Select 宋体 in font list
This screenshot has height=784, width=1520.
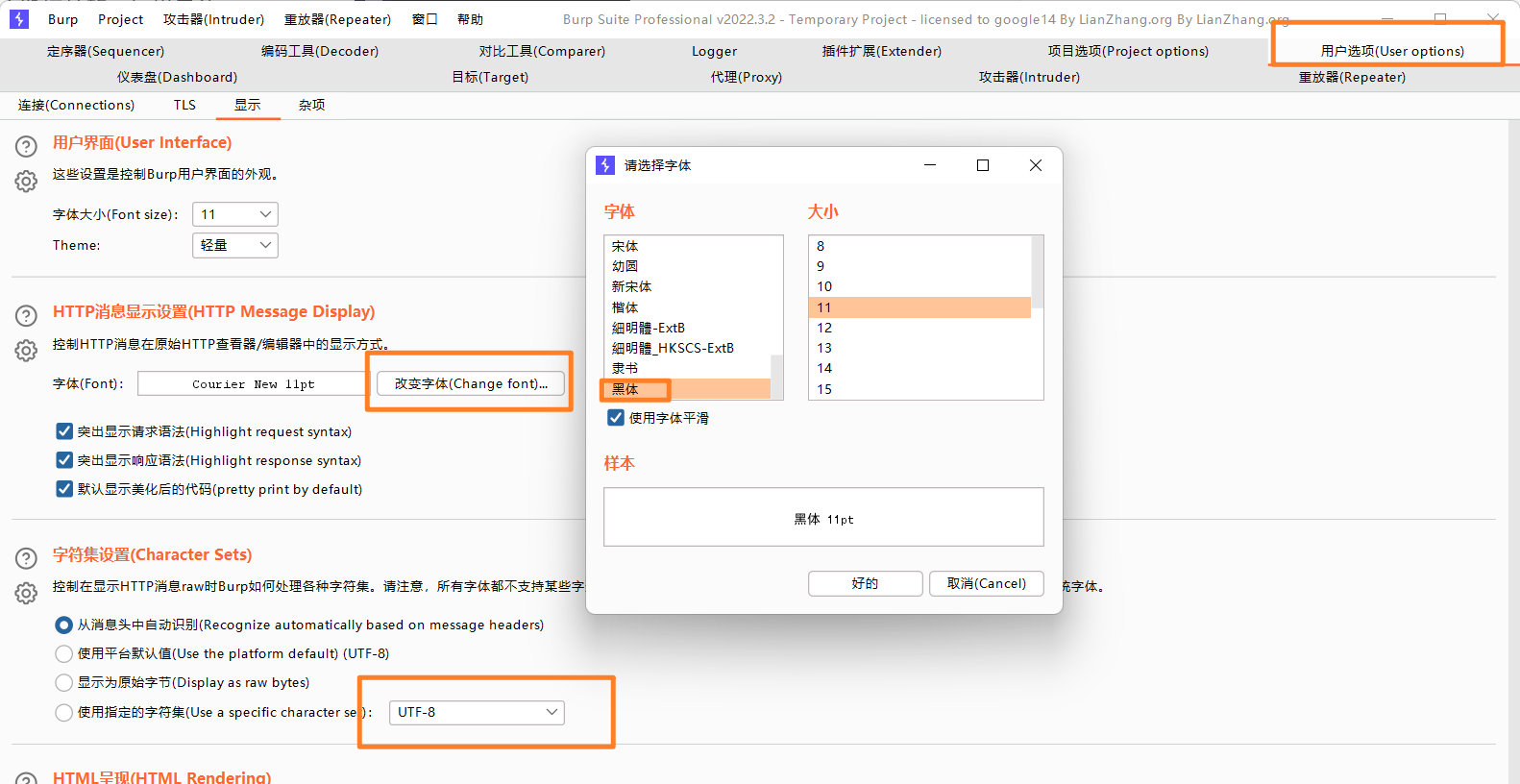pyautogui.click(x=687, y=246)
